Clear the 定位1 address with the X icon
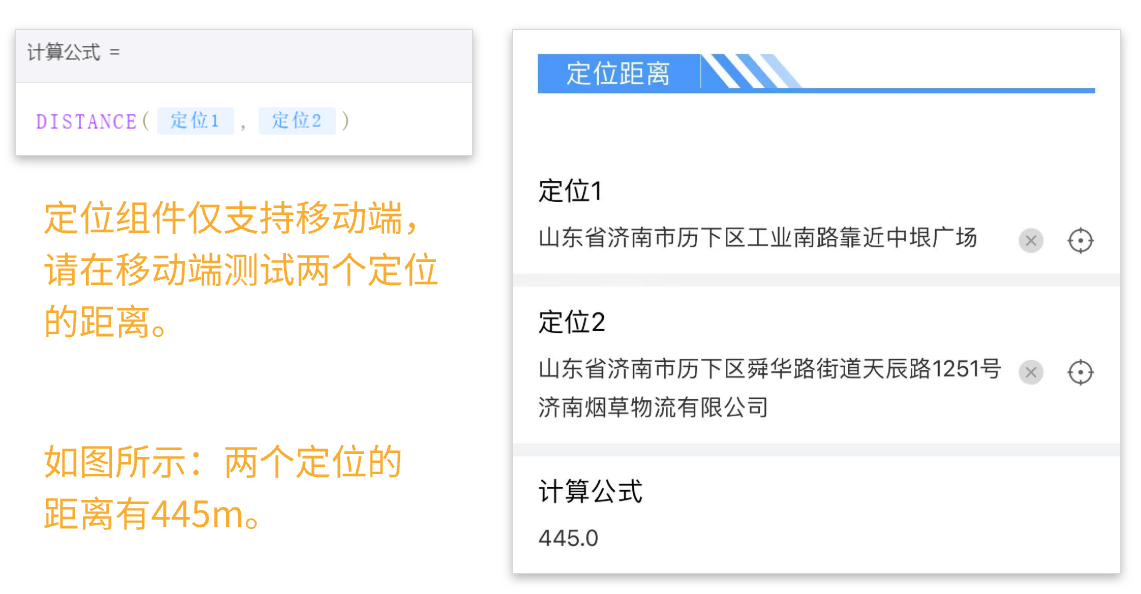The height and width of the screenshot is (594, 1141). (x=1031, y=240)
